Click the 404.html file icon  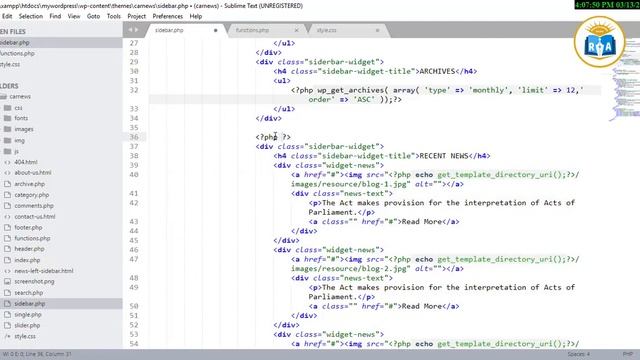[7, 162]
